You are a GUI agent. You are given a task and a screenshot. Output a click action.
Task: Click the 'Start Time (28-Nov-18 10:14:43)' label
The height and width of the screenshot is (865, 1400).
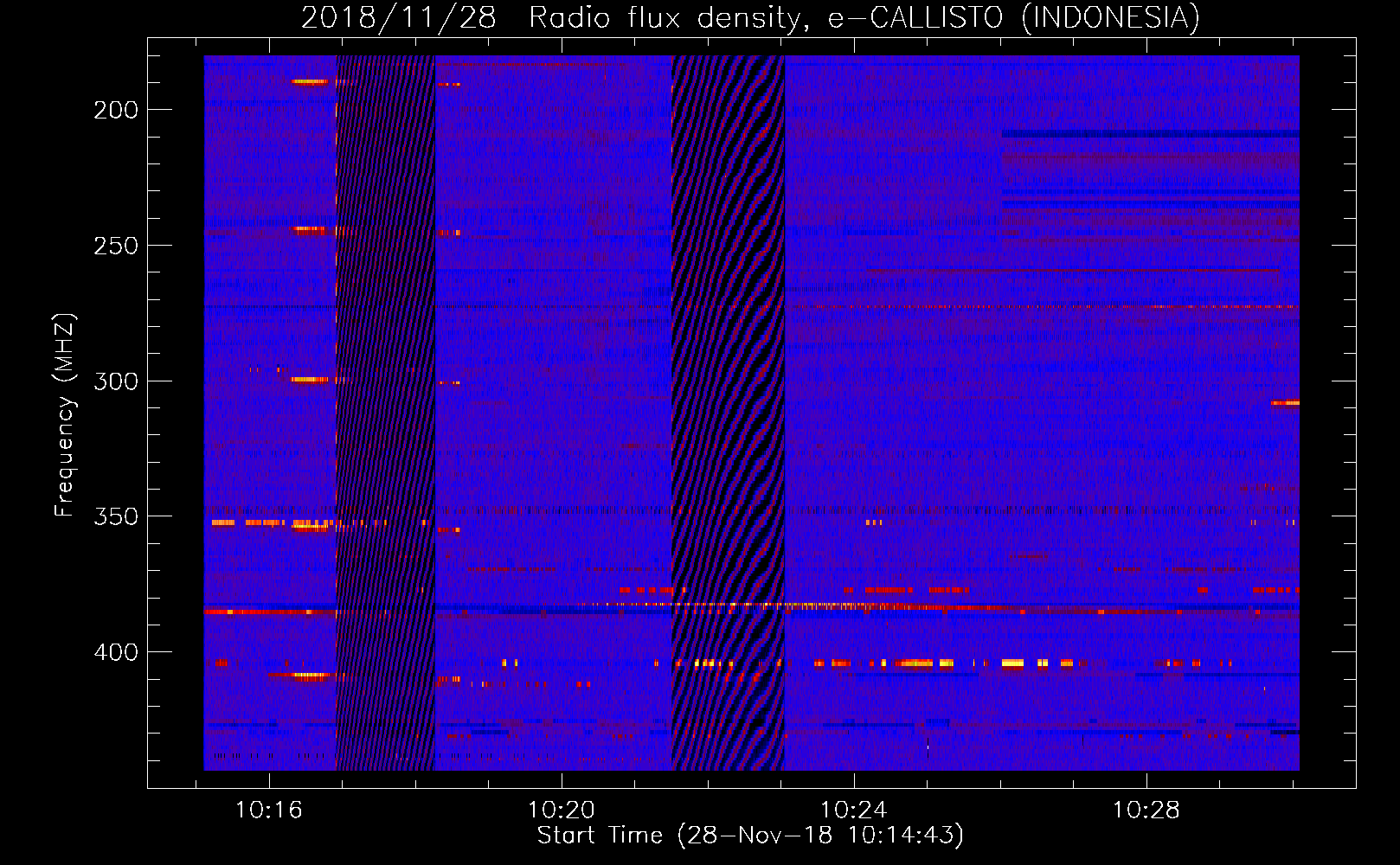point(750,836)
